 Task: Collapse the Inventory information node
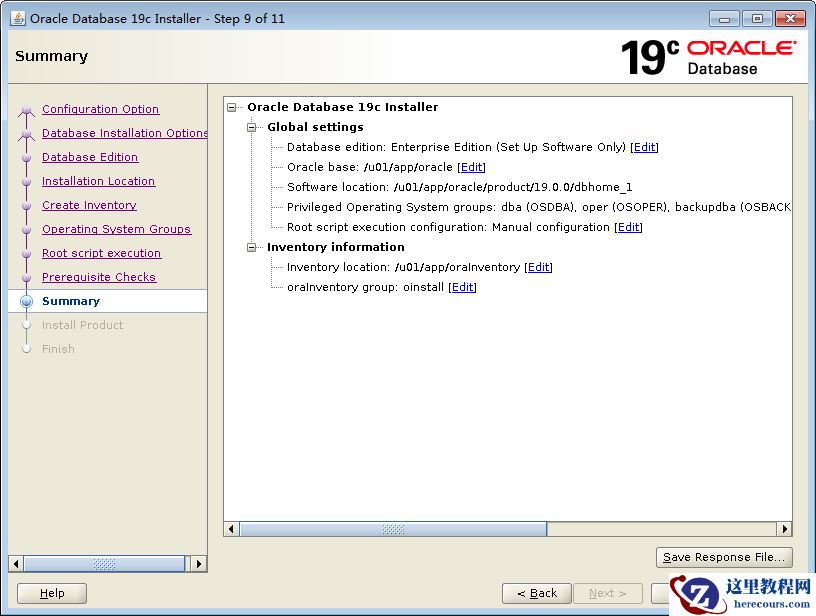(x=252, y=247)
